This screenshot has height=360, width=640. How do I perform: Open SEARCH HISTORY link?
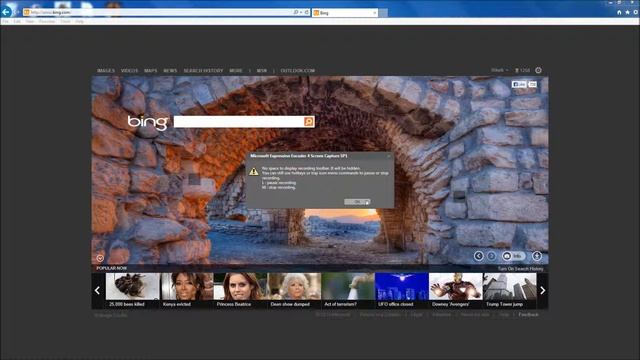point(203,71)
